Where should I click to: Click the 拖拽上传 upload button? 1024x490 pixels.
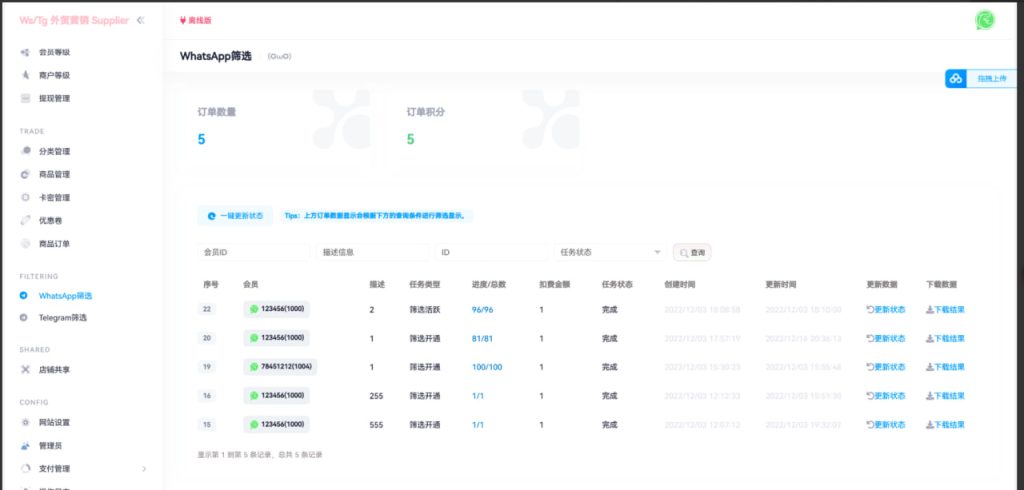click(x=981, y=78)
